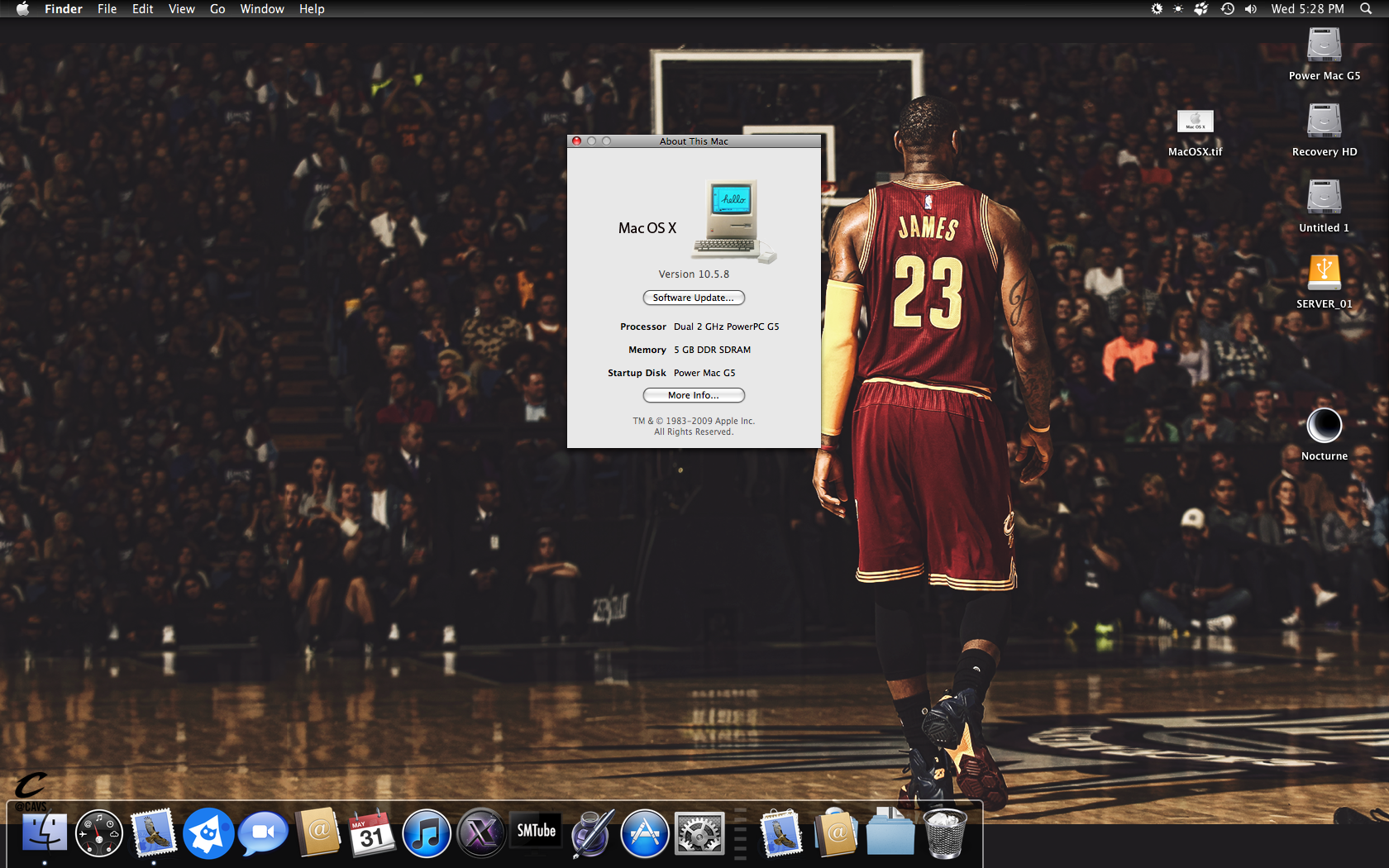Open the purple X icon in the dock
Viewport: 1389px width, 868px height.
tap(481, 833)
